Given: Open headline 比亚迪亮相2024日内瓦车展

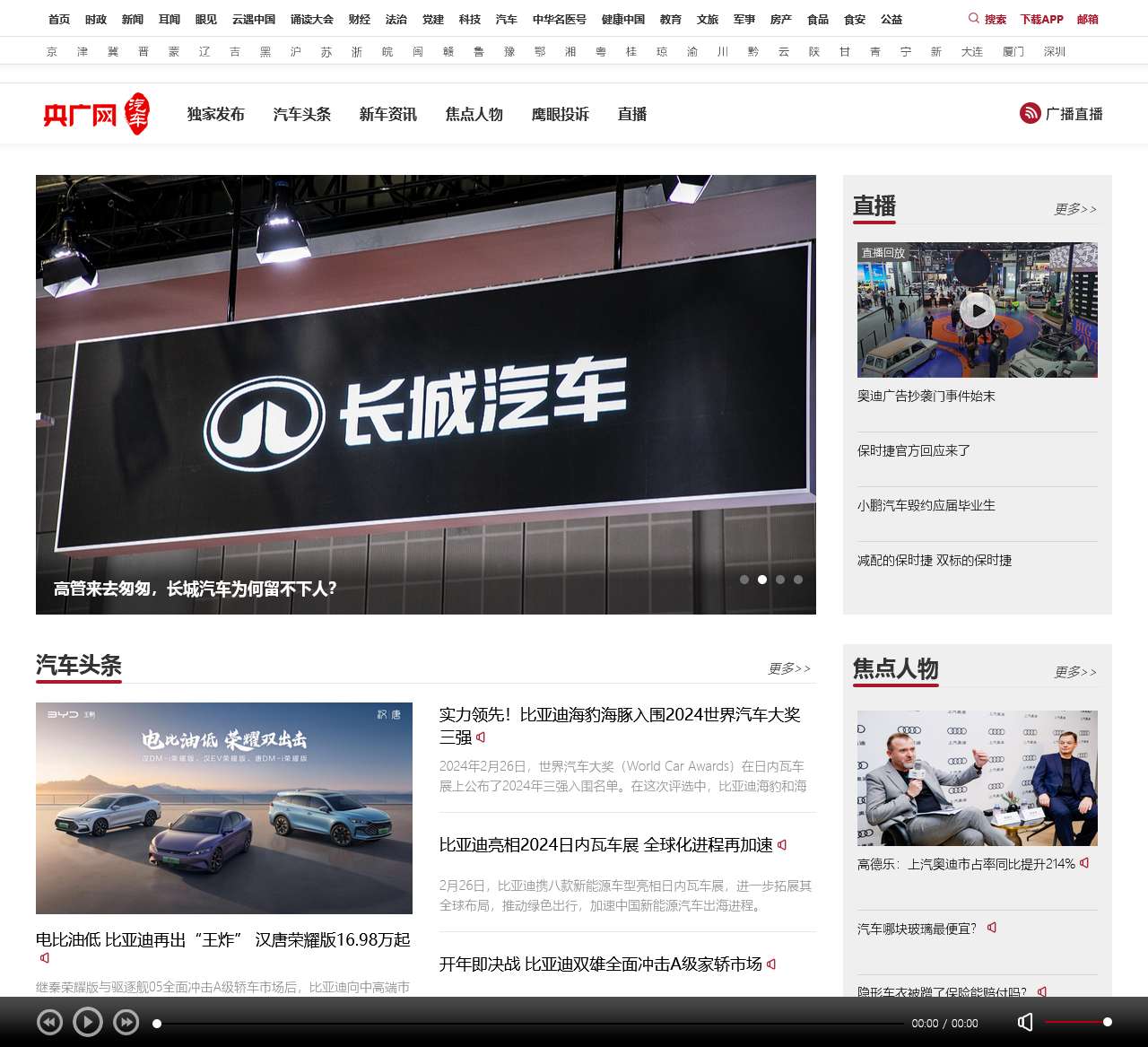Looking at the screenshot, I should click(x=606, y=845).
